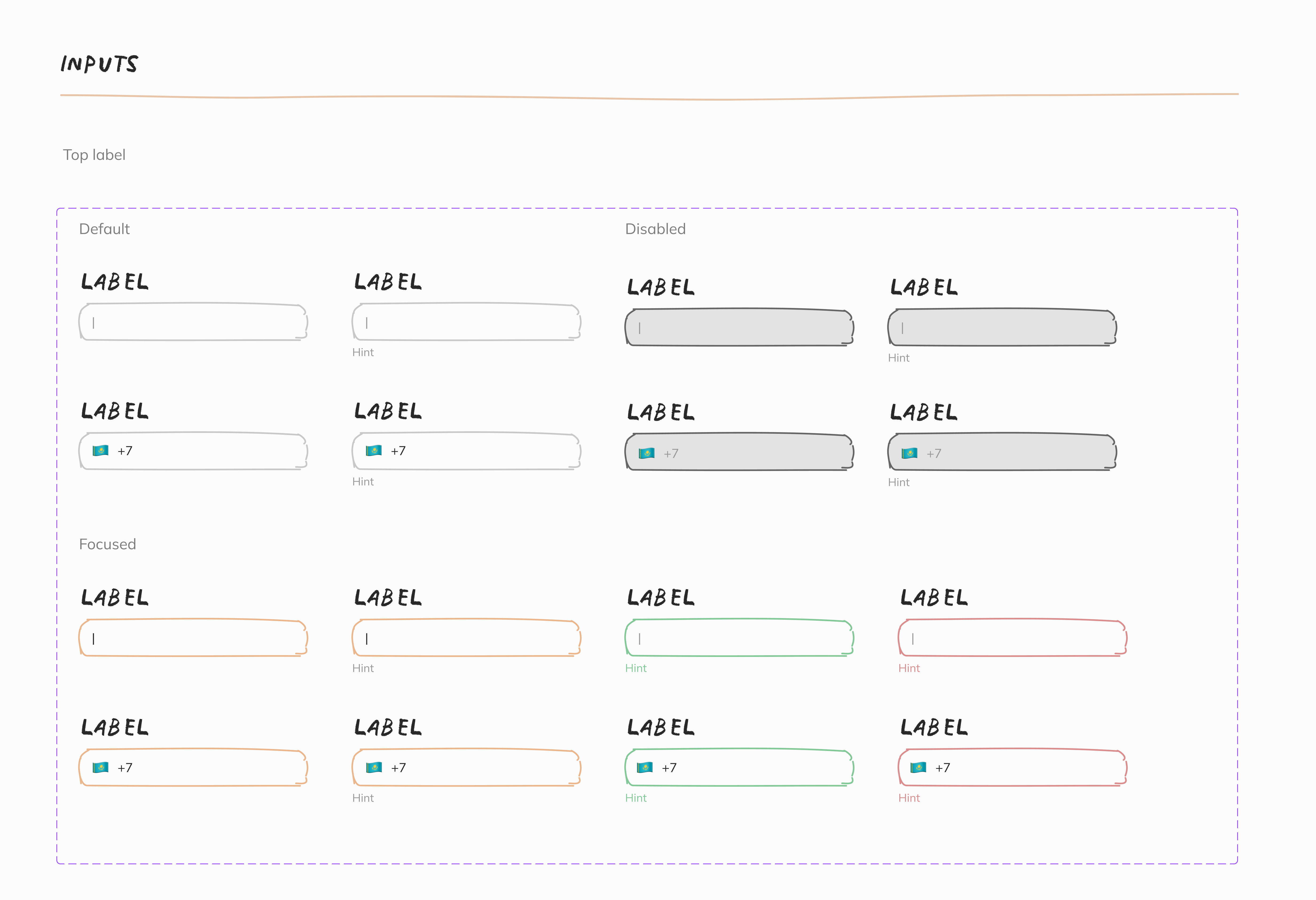Click the +7 code in green-bordered input
The width and height of the screenshot is (1316, 900).
pos(669,768)
